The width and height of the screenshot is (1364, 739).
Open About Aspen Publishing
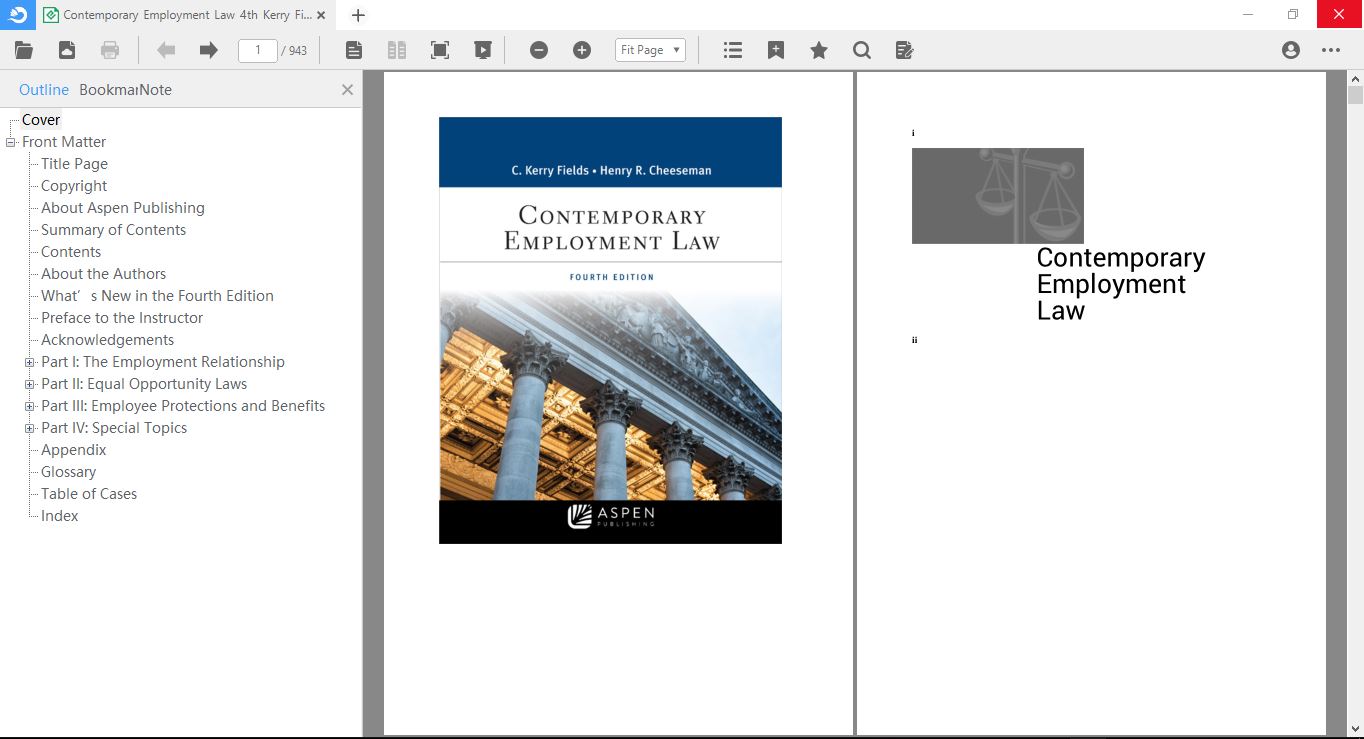click(x=123, y=208)
